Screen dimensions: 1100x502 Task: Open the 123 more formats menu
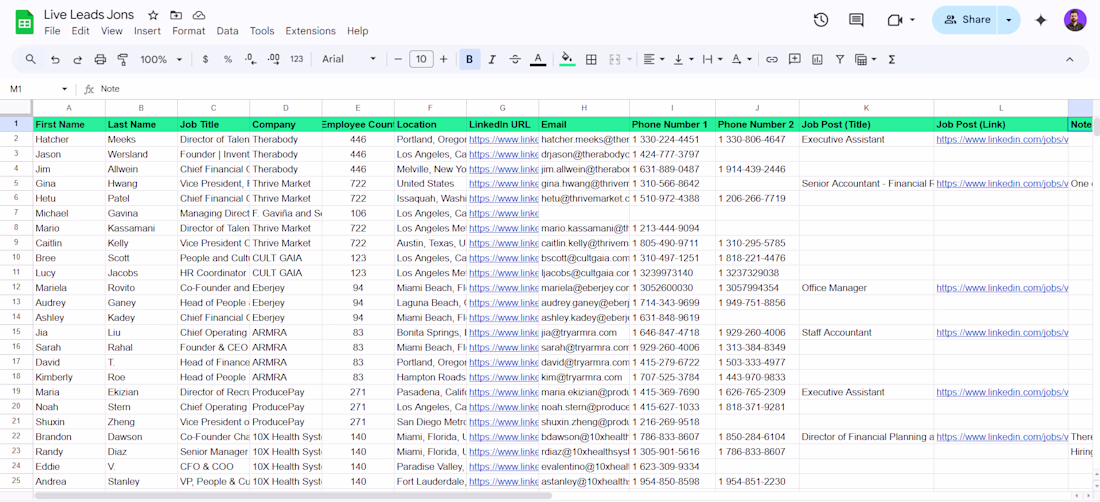297,60
